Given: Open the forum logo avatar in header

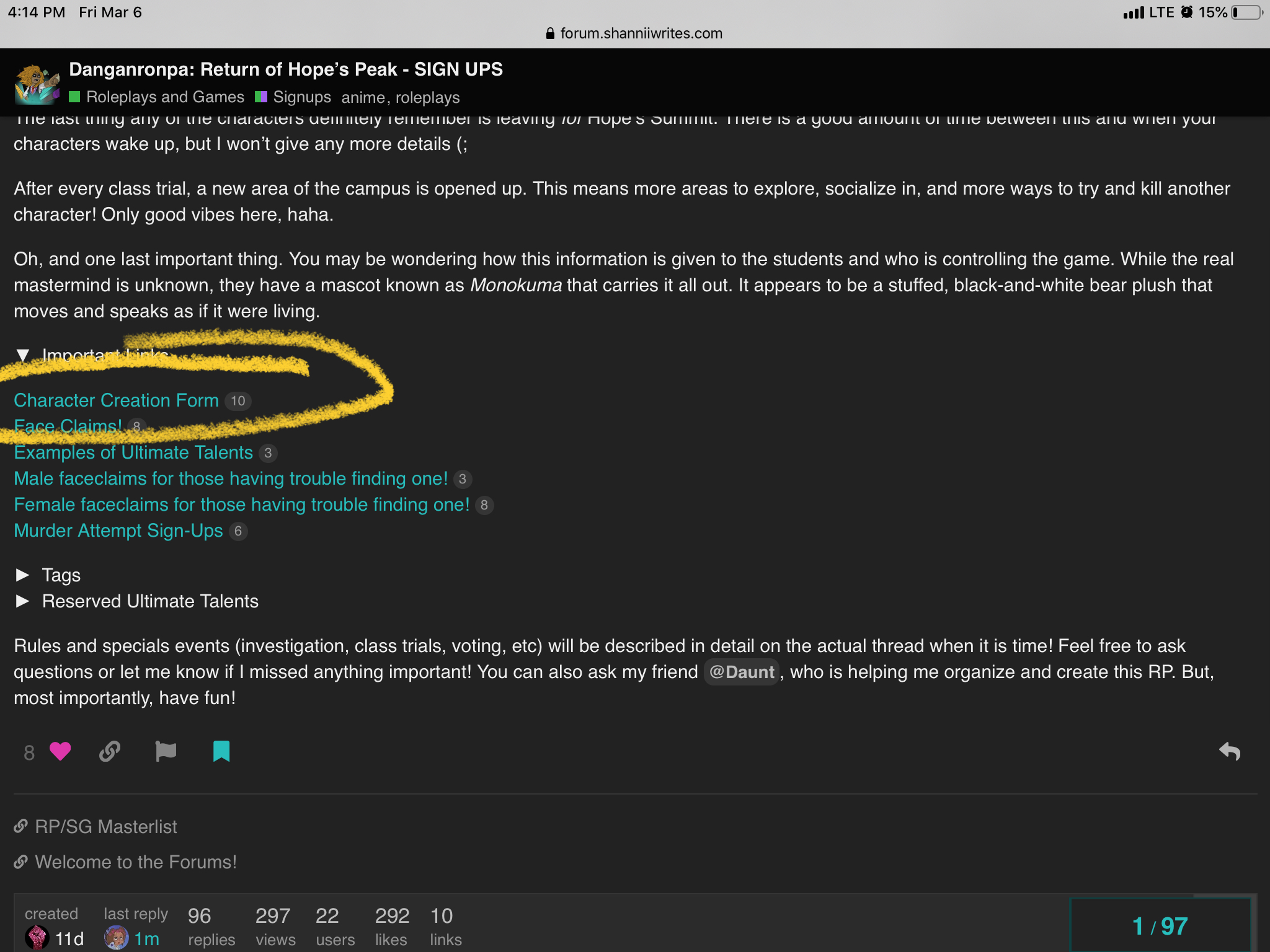Looking at the screenshot, I should (37, 84).
